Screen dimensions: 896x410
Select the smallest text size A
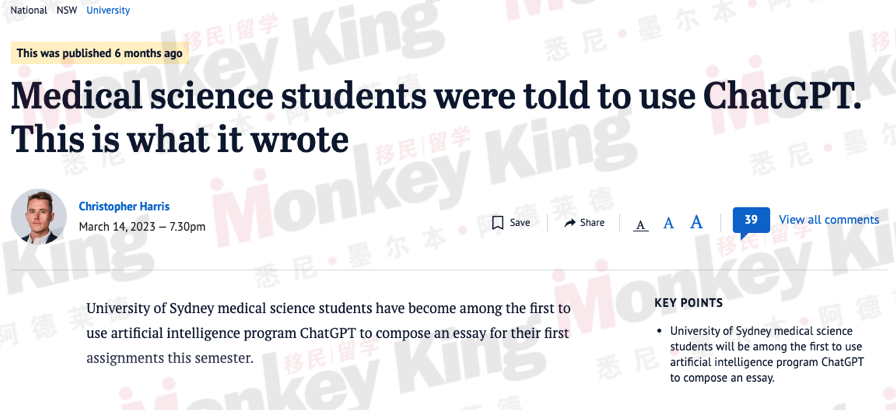click(641, 225)
